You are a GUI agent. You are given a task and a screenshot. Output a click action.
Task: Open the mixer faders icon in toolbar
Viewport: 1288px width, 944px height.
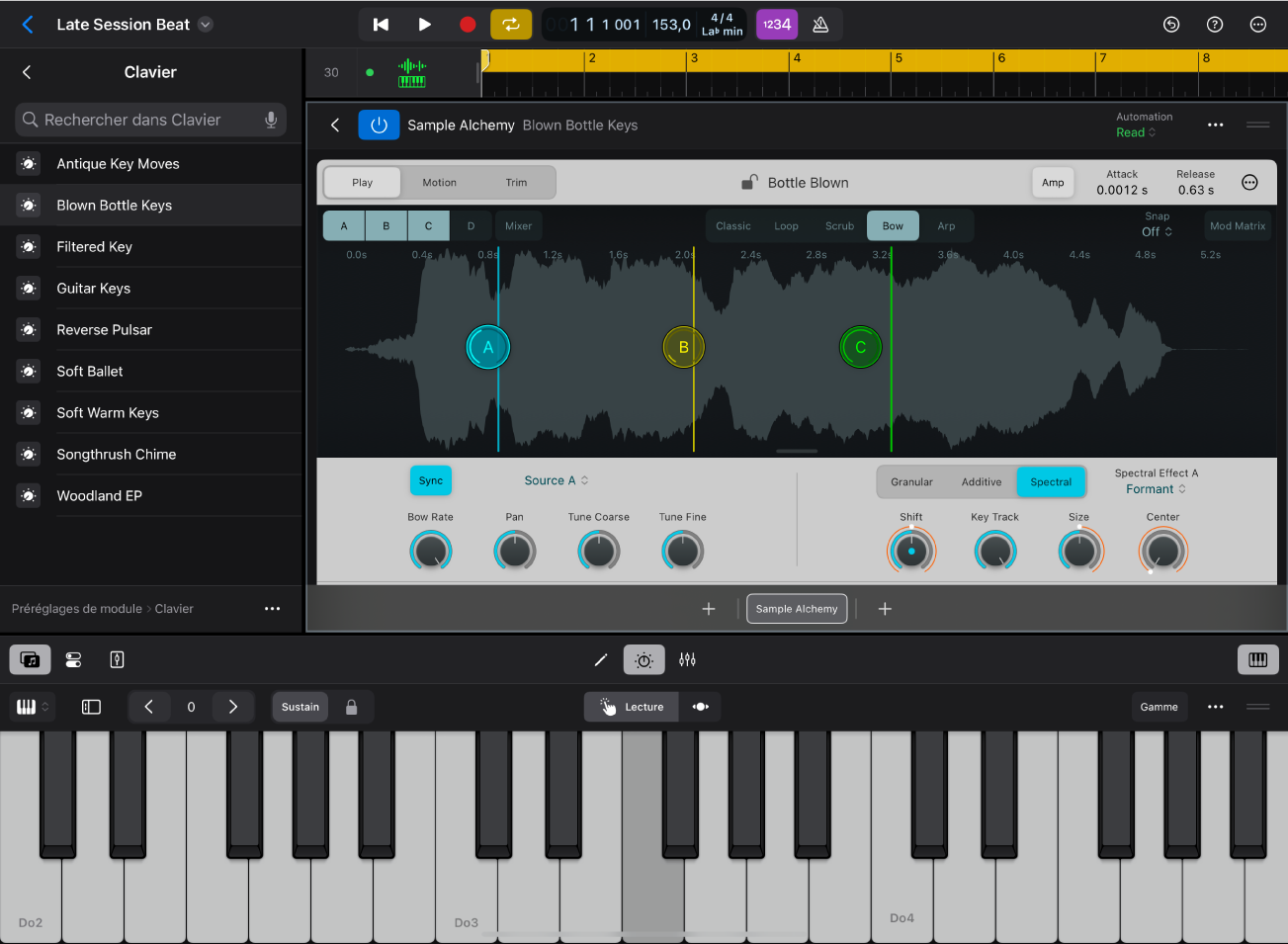688,659
